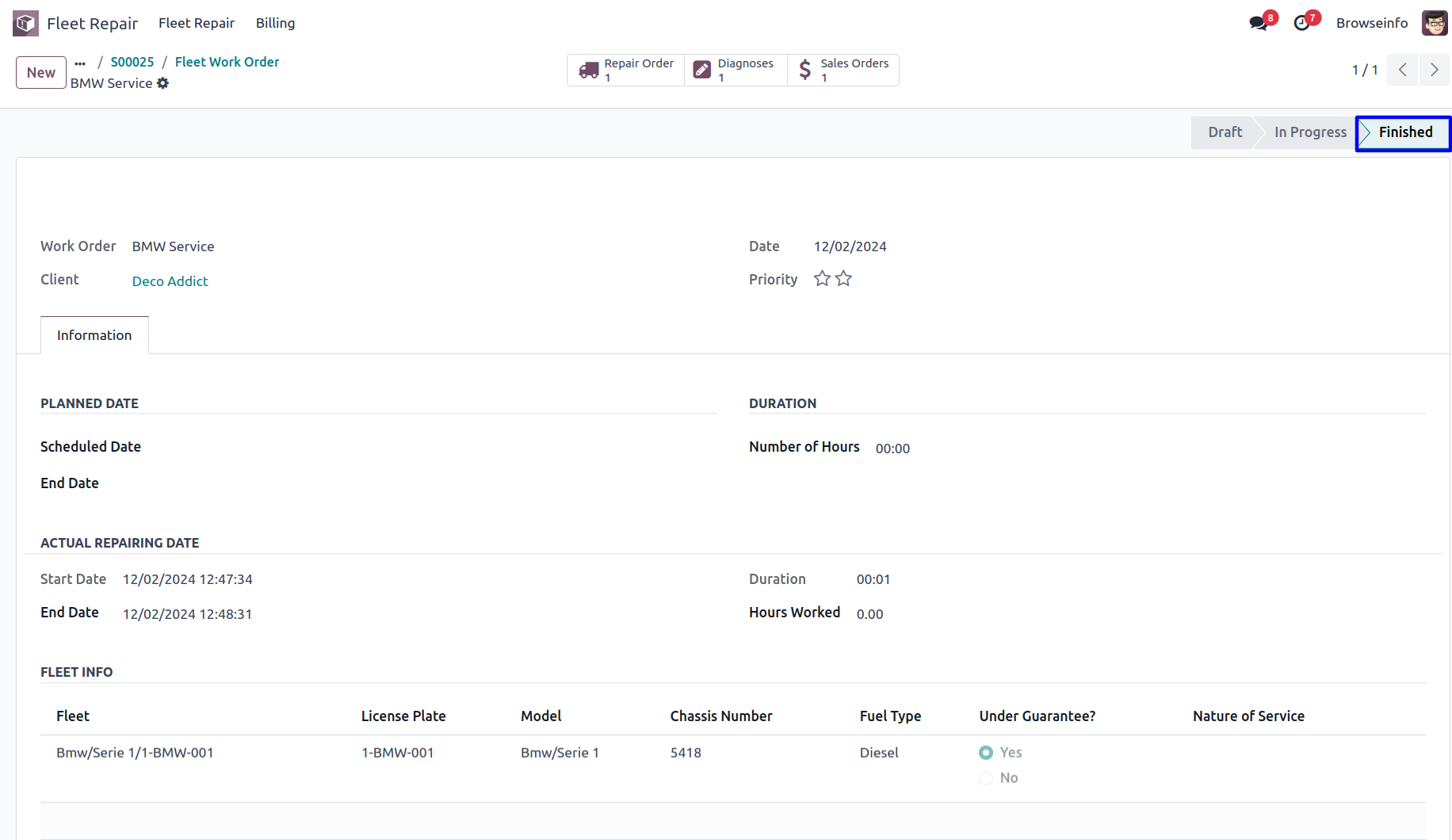Expand the breadcrumb ellipsis menu

[x=80, y=63]
